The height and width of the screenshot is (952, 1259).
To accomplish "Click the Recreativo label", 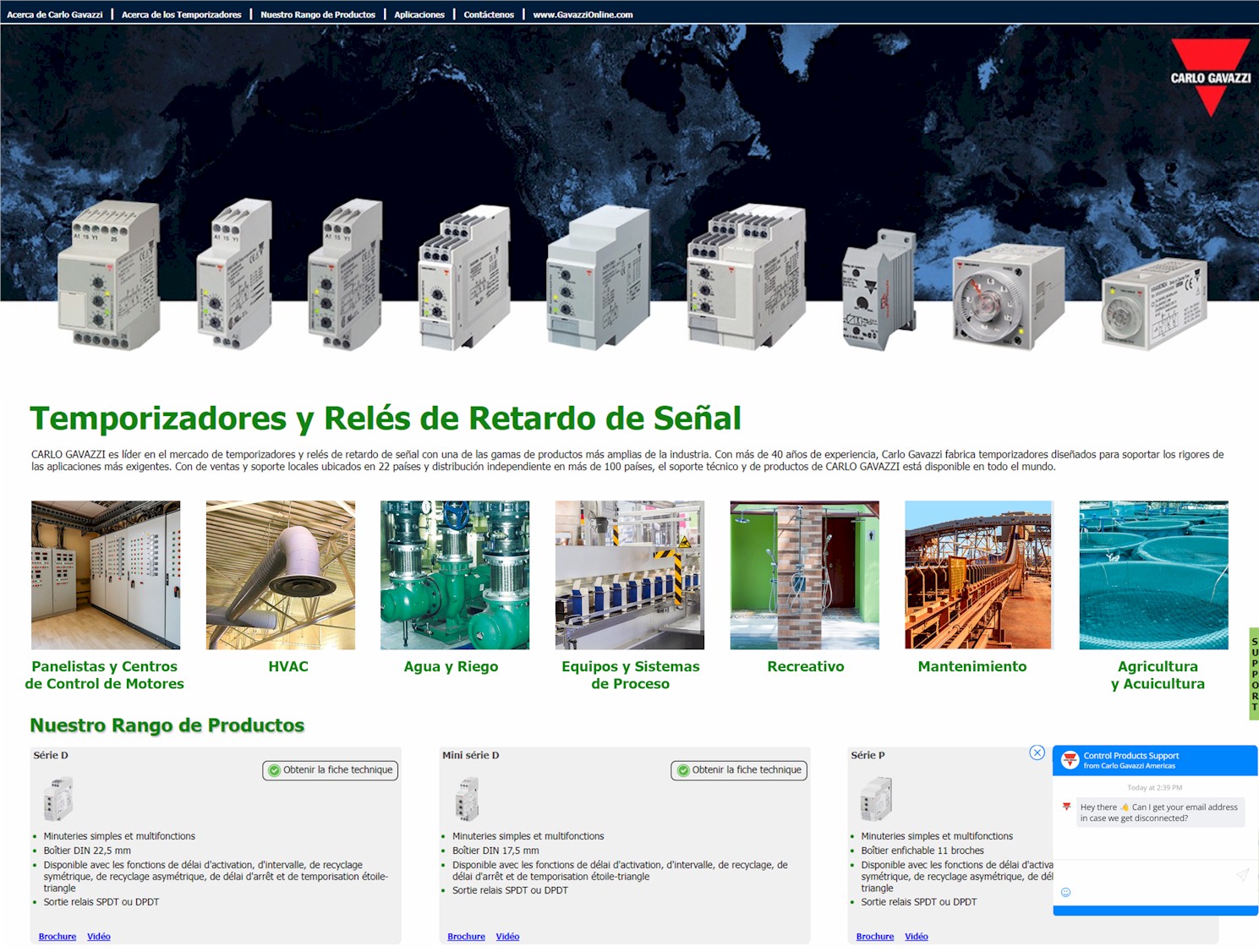I will (x=806, y=666).
